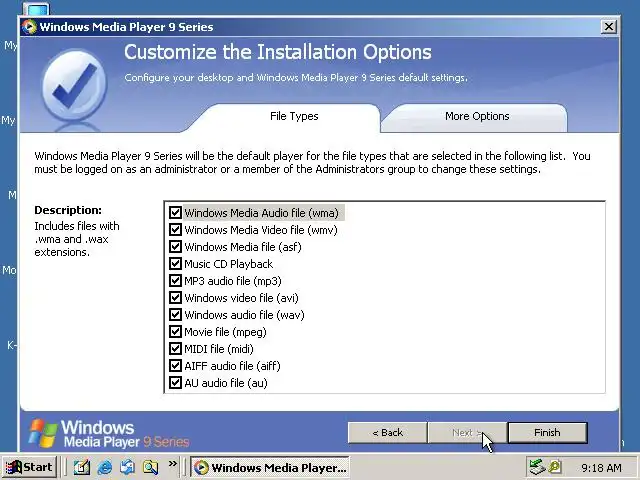The image size is (640, 480).
Task: Close the Windows Media Player setup window
Action: pyautogui.click(x=609, y=27)
